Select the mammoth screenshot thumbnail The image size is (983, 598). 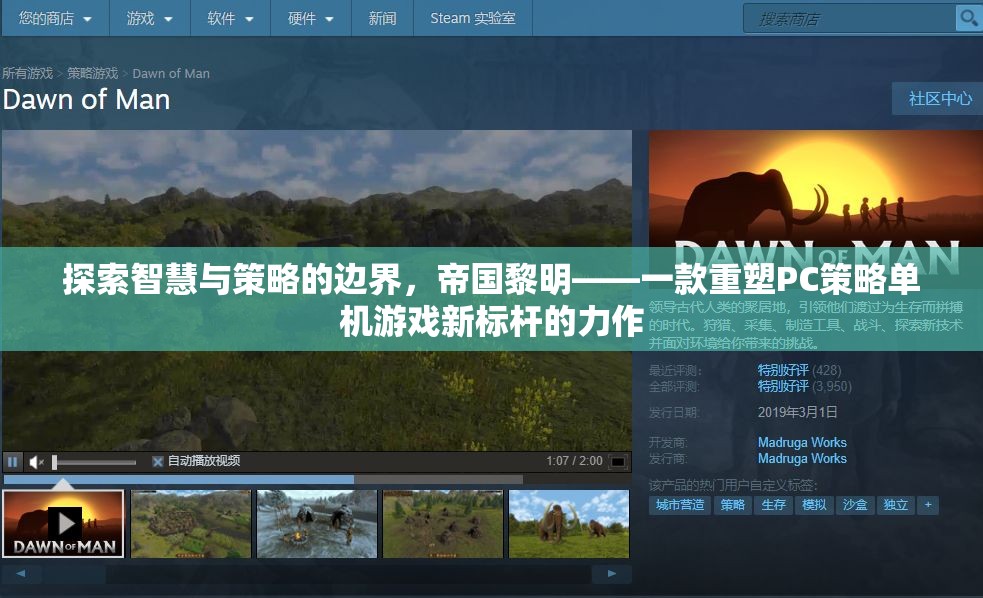pyautogui.click(x=569, y=524)
